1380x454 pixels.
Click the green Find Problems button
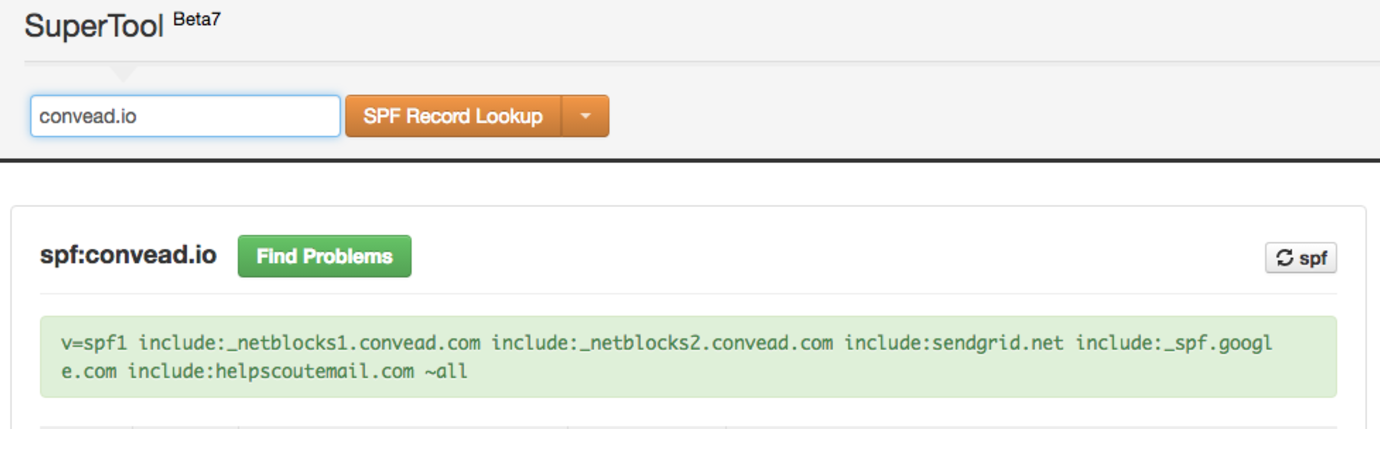pyautogui.click(x=324, y=256)
